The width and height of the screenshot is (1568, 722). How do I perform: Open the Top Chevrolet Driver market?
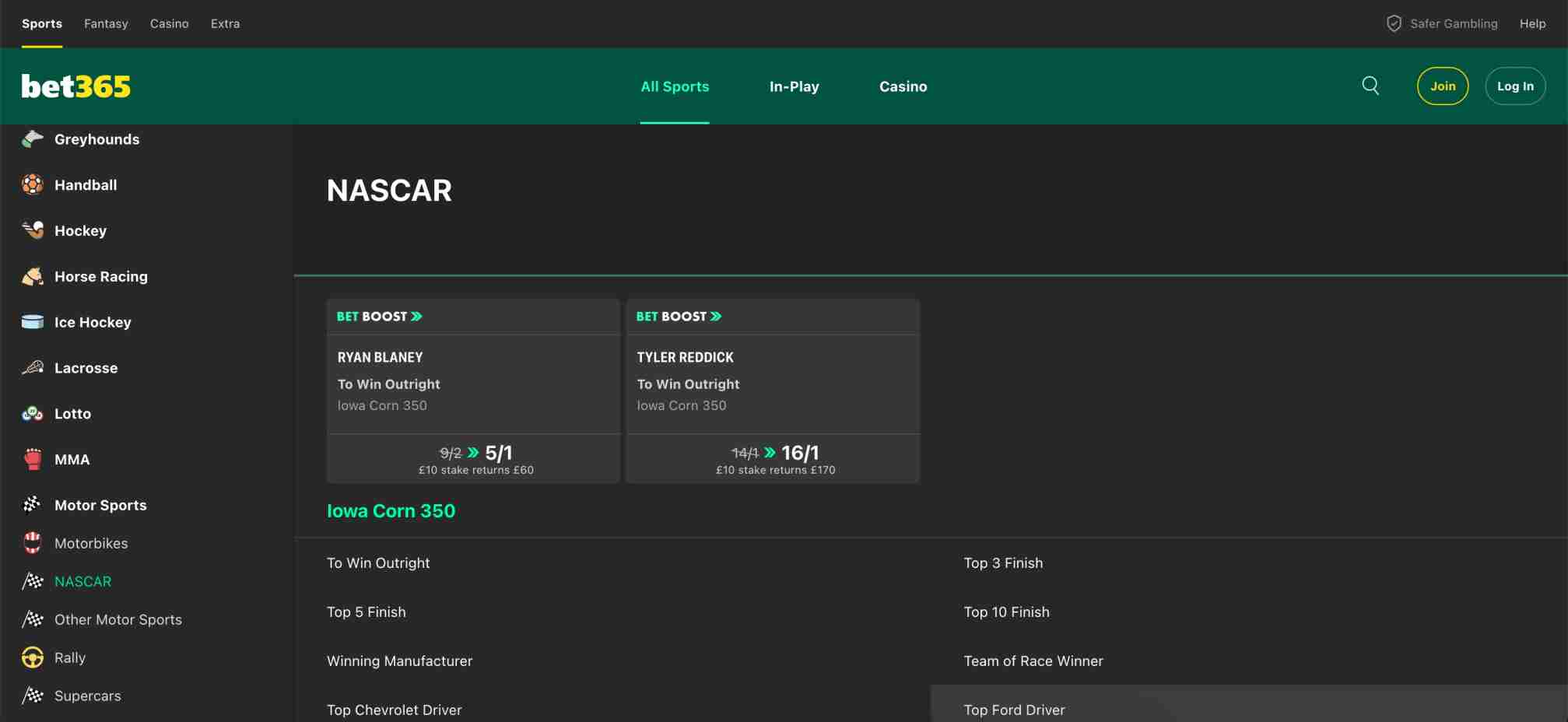click(x=395, y=710)
